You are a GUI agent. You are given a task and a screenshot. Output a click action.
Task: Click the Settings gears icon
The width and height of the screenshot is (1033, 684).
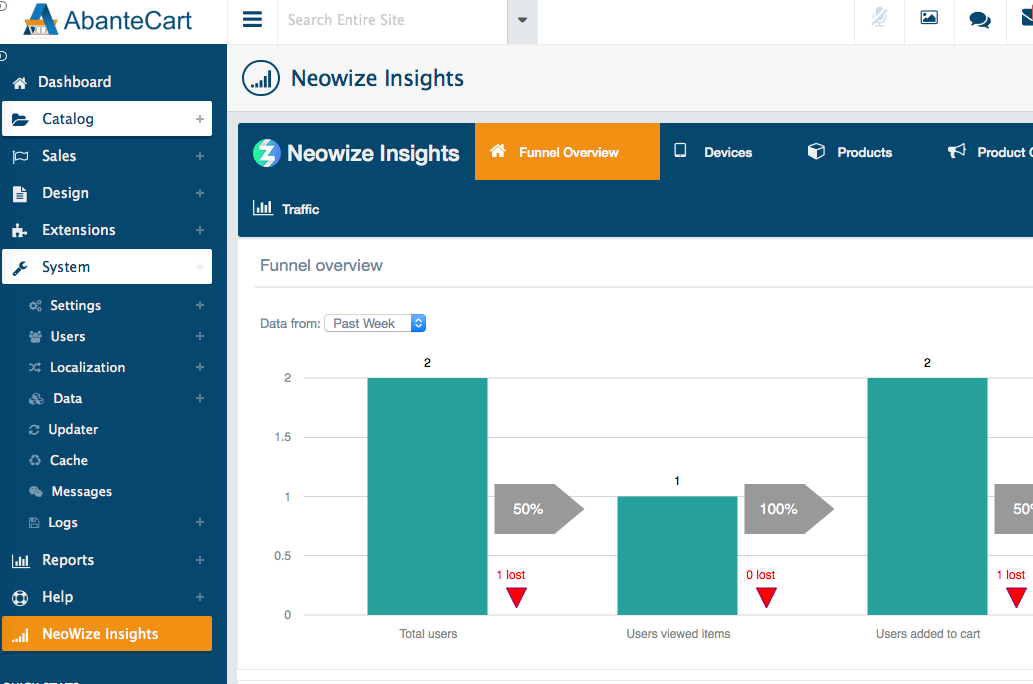[35, 306]
